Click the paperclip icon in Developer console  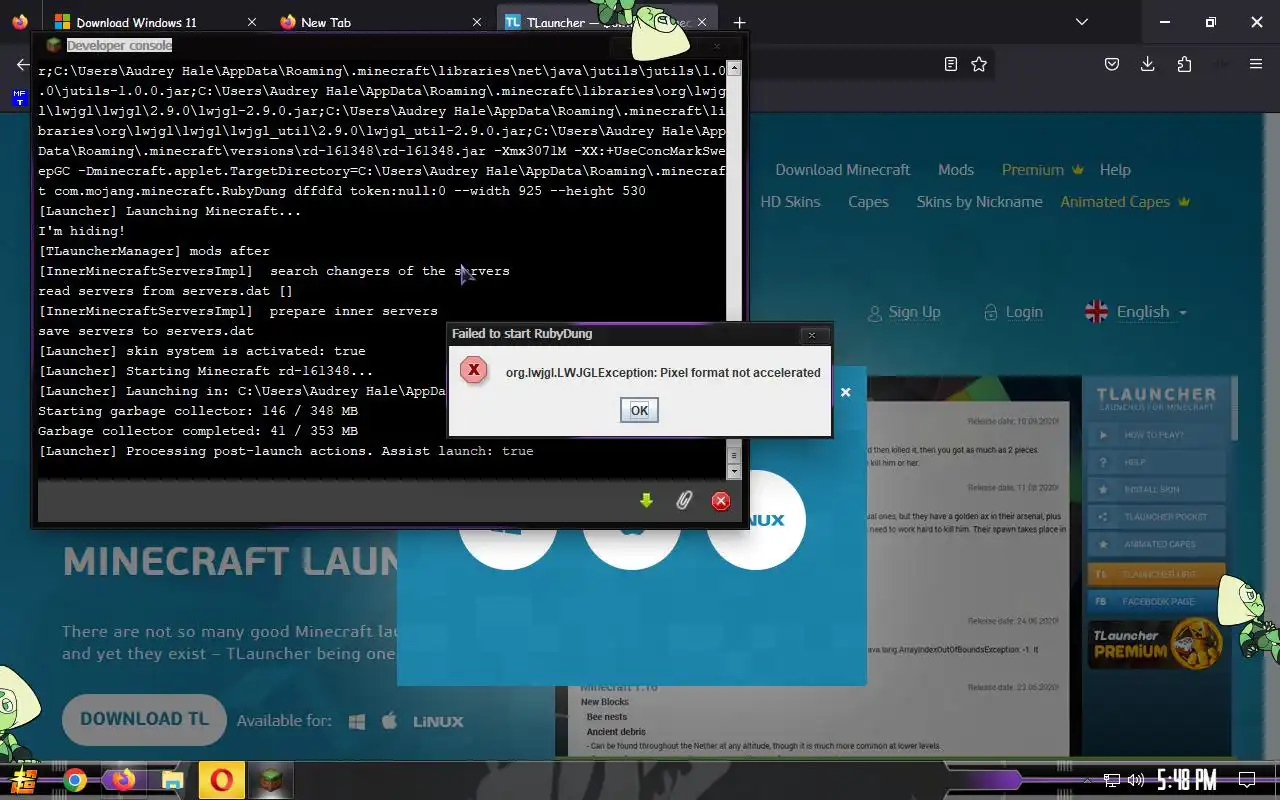tap(684, 501)
